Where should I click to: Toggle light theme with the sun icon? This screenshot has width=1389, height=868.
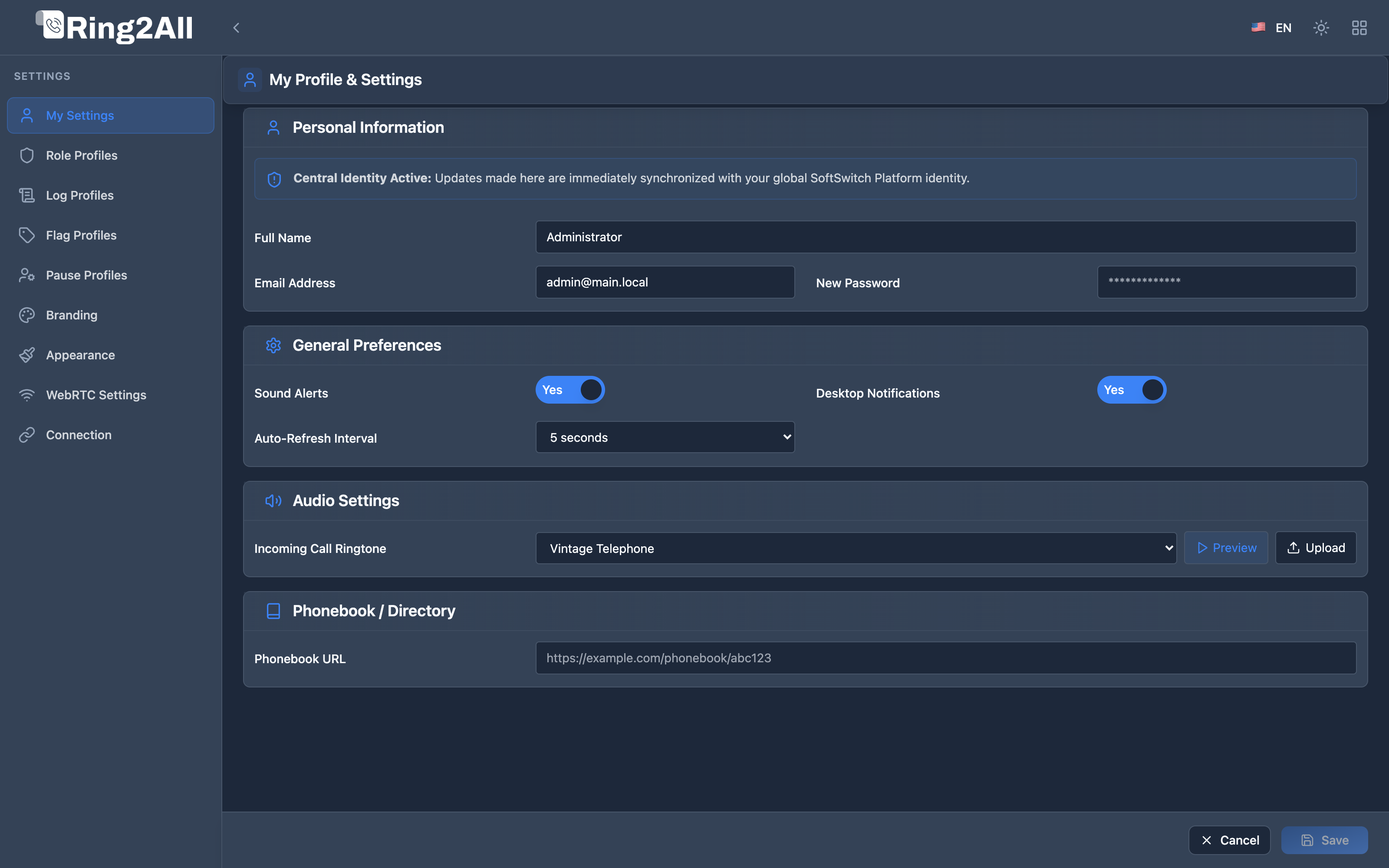tap(1321, 27)
